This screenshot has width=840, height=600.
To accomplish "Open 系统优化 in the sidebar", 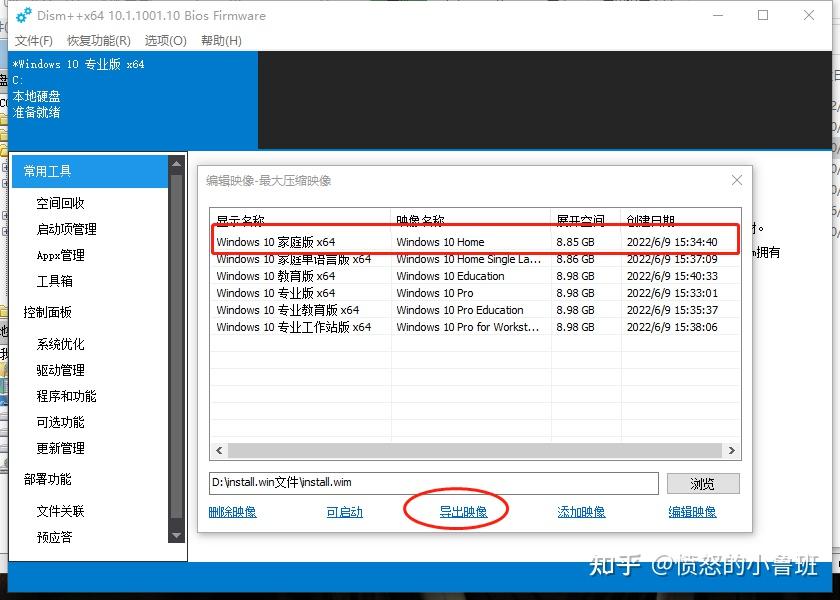I will (61, 344).
